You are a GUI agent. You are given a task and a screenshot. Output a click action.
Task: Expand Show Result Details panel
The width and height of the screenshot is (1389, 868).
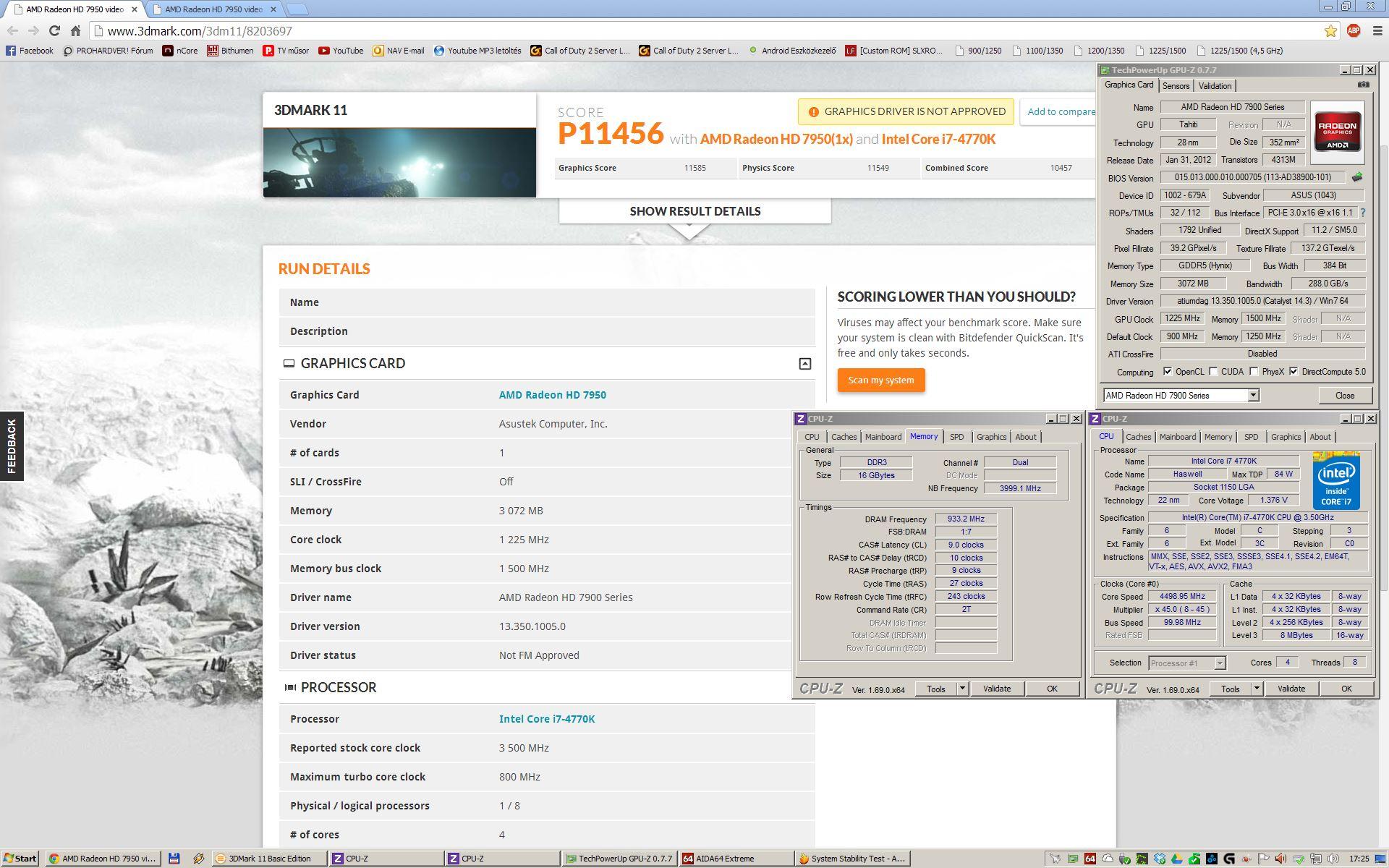coord(694,211)
